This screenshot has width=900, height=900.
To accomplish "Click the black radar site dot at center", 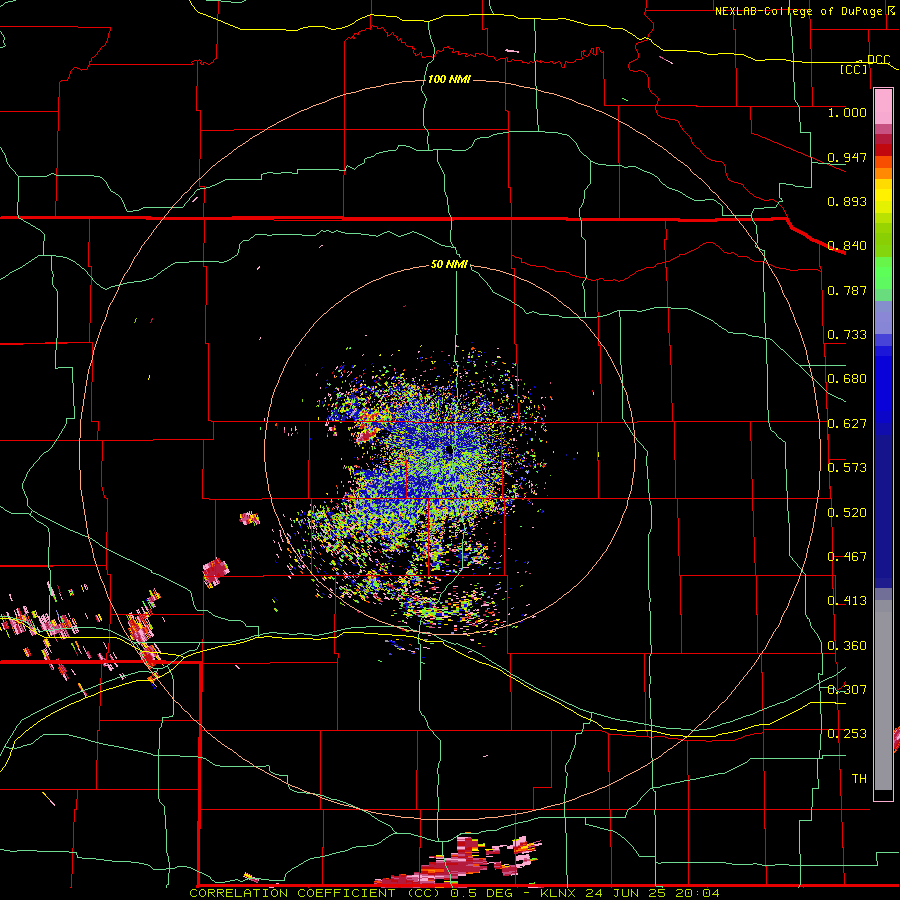I will (x=449, y=451).
